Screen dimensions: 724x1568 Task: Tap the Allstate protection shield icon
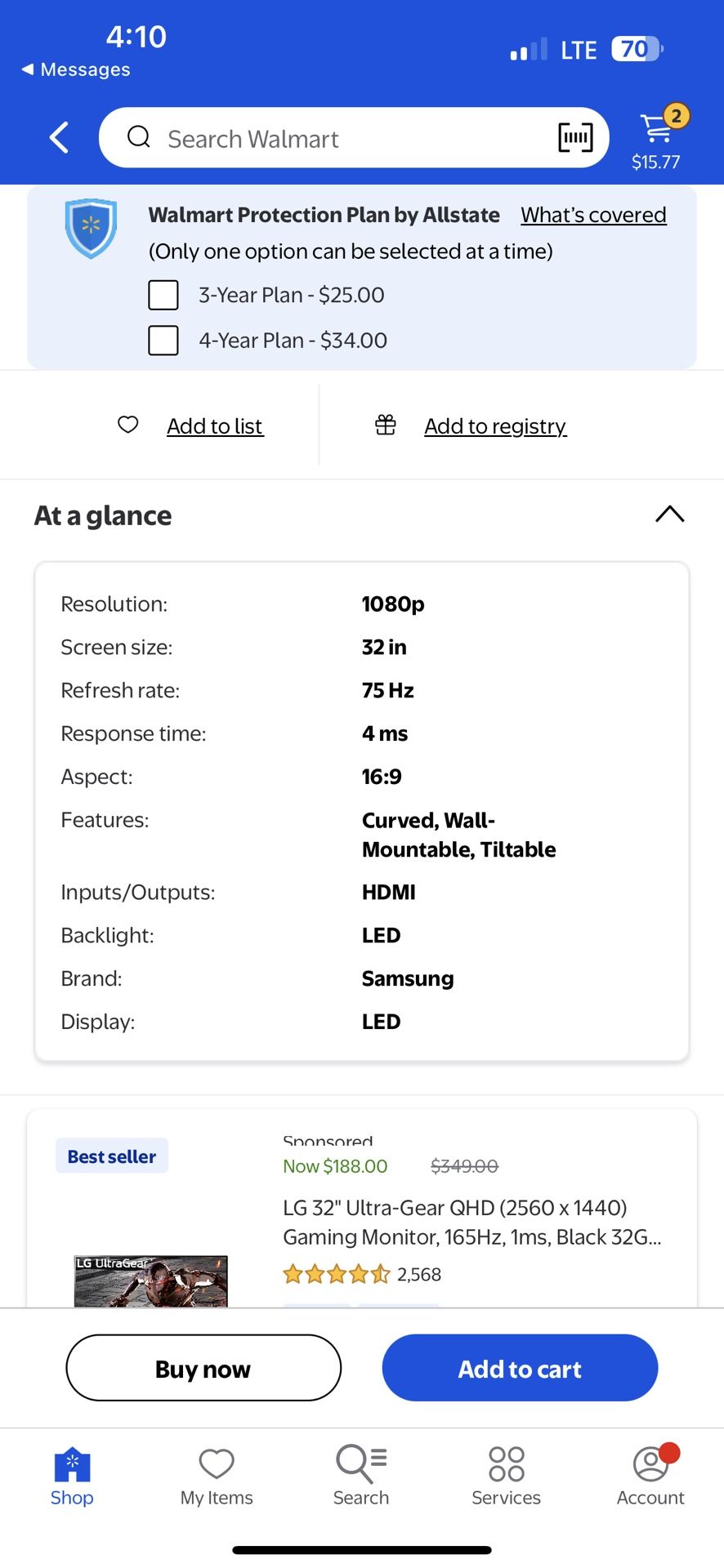[91, 228]
